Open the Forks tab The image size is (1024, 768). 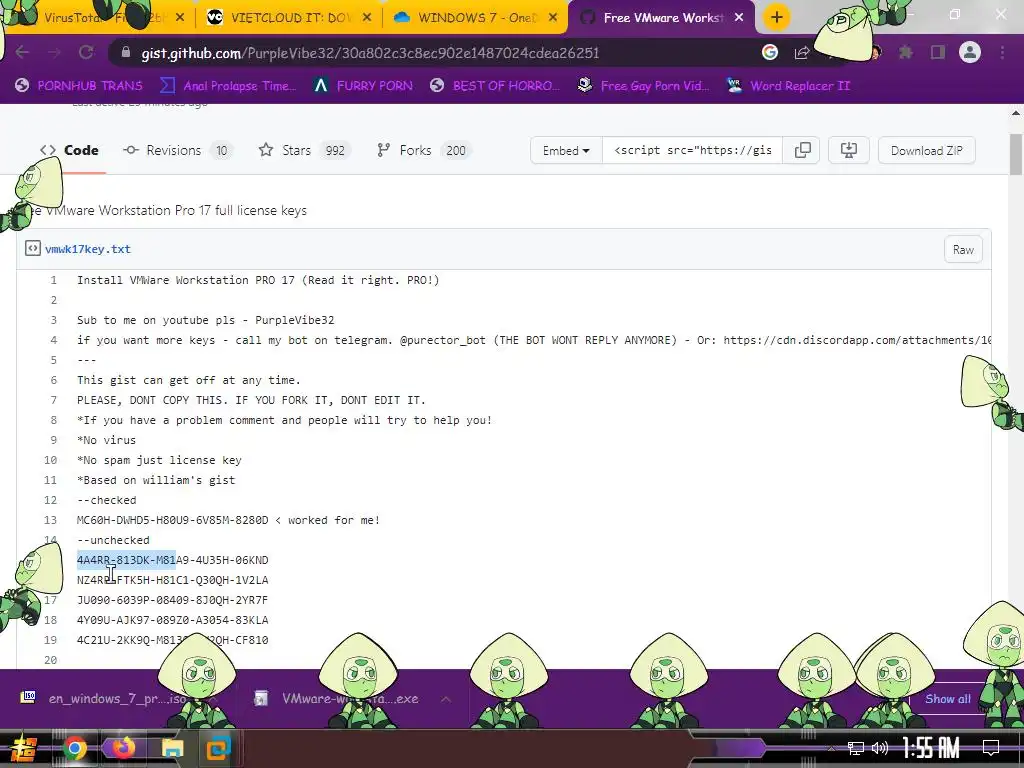(424, 150)
